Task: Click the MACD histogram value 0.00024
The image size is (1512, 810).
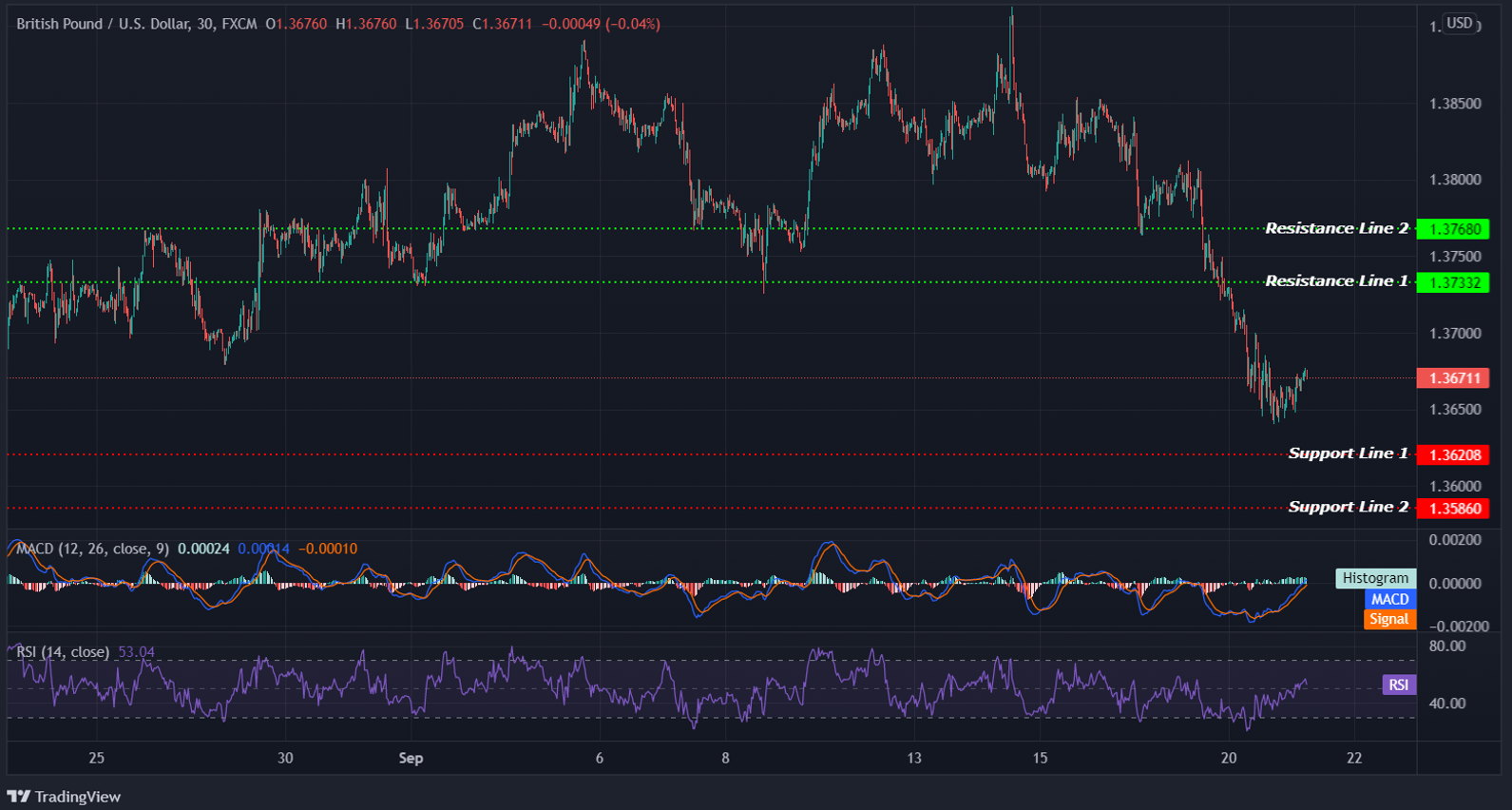Action: point(203,549)
